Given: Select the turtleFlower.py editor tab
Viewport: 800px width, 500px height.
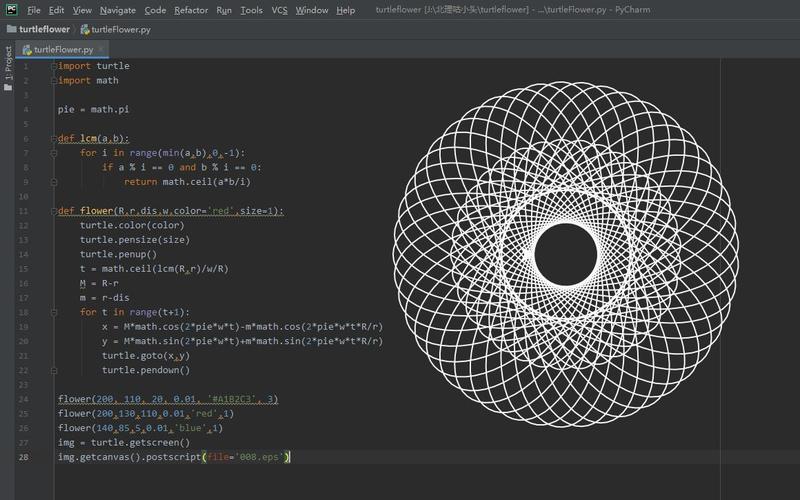Looking at the screenshot, I should point(62,48).
